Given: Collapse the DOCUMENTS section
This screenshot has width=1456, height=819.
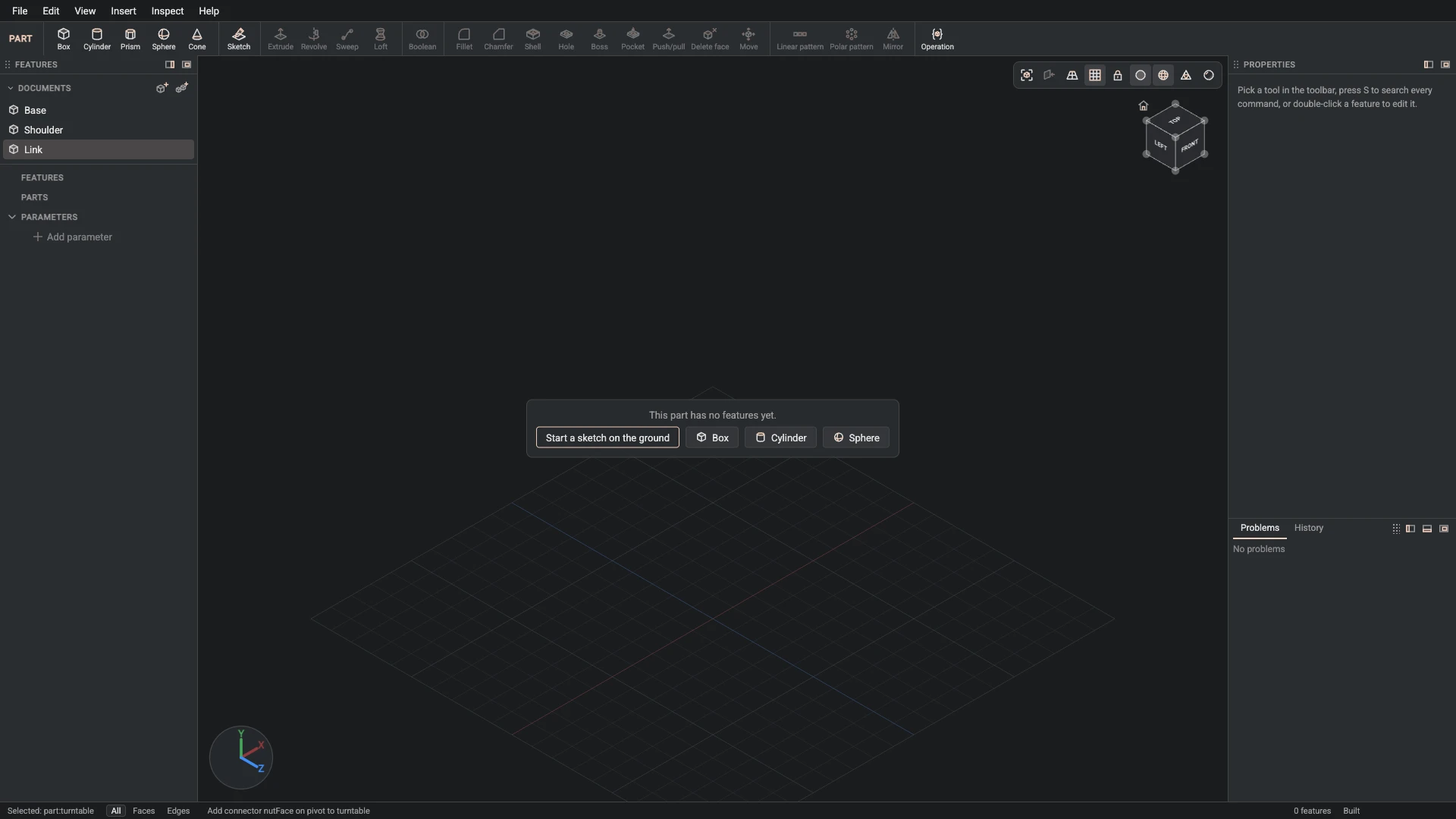Looking at the screenshot, I should click(11, 88).
